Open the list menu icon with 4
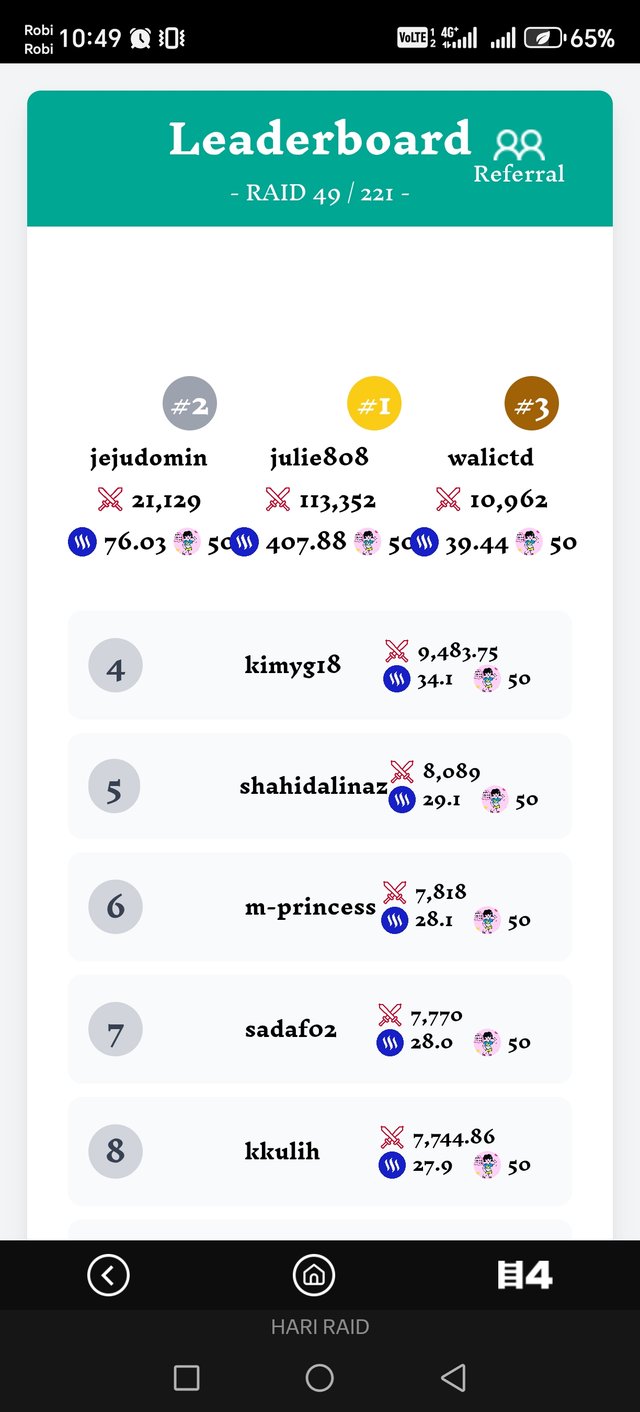The image size is (640, 1412). [524, 1275]
